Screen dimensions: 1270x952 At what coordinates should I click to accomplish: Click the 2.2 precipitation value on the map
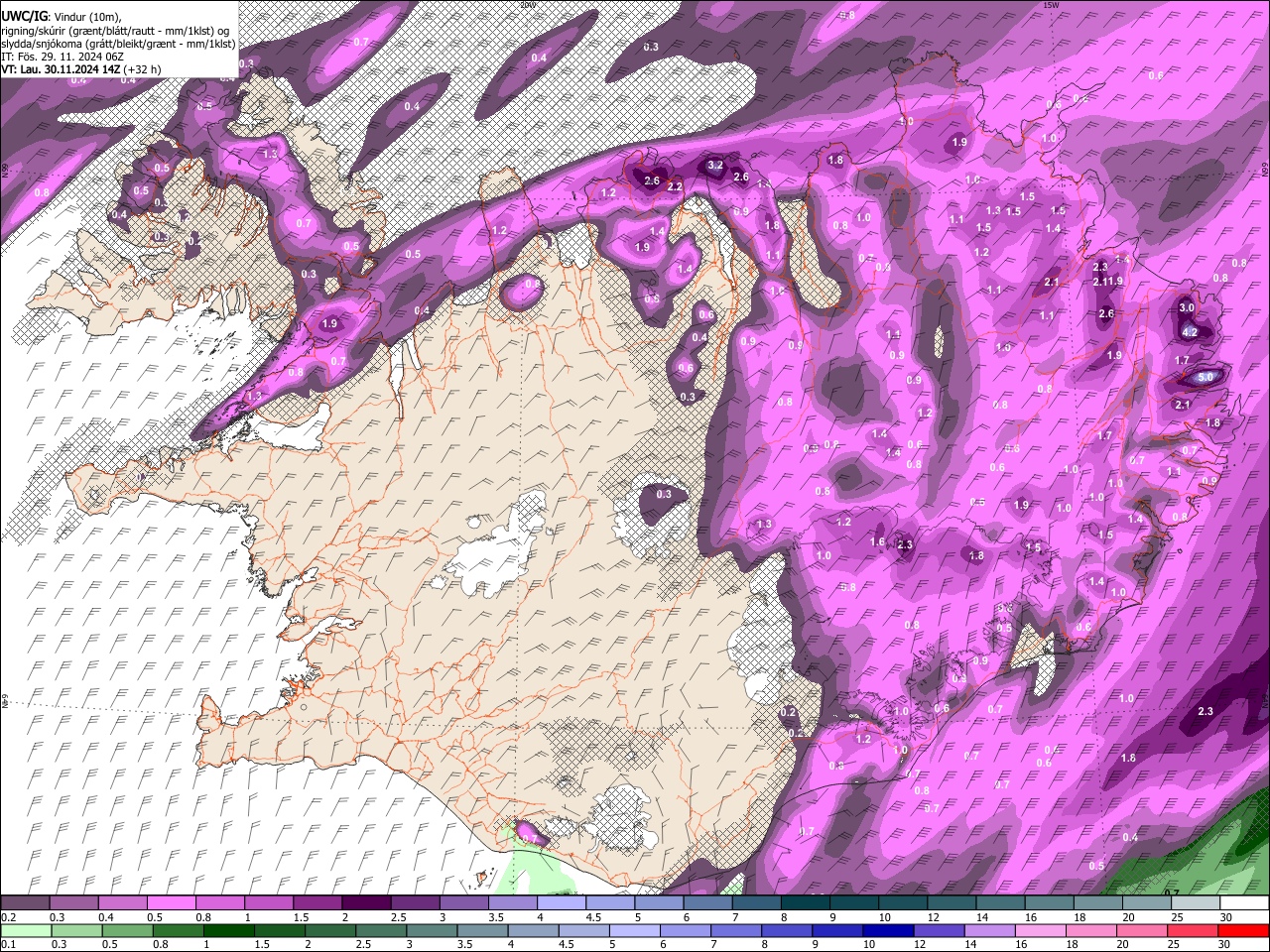(675, 186)
